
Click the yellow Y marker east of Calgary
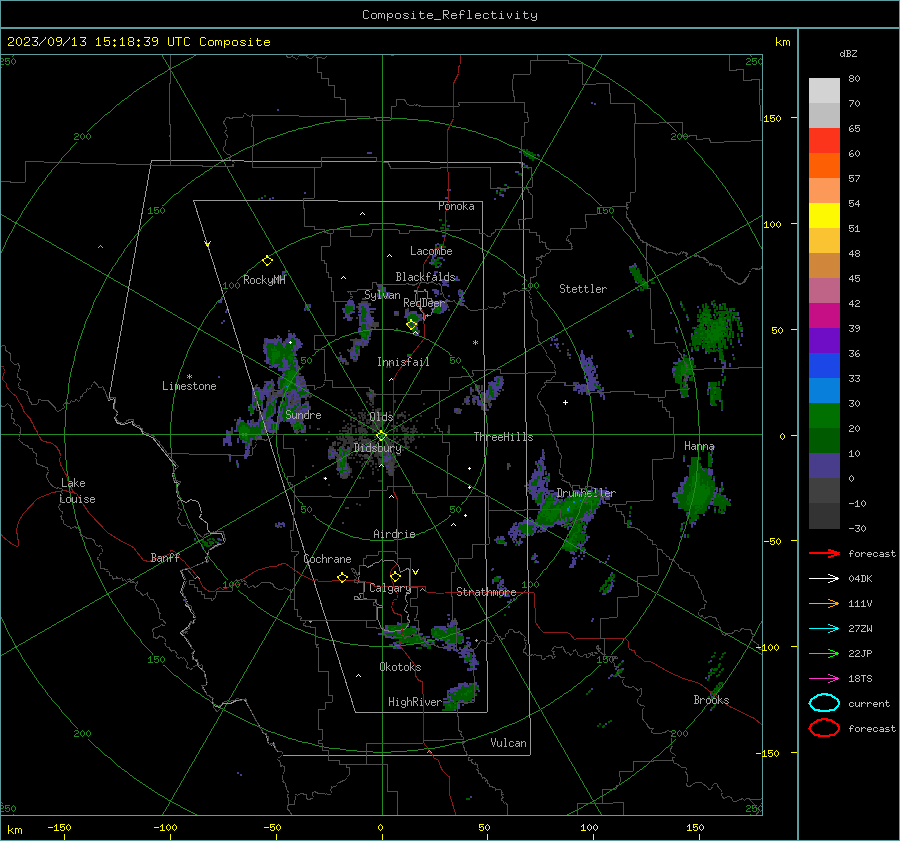(416, 572)
